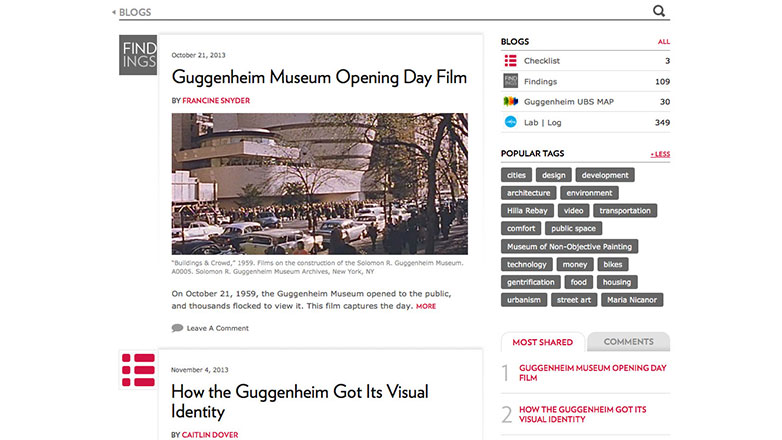The width and height of the screenshot is (782, 440).
Task: Select the urbanism tag
Action: point(524,300)
